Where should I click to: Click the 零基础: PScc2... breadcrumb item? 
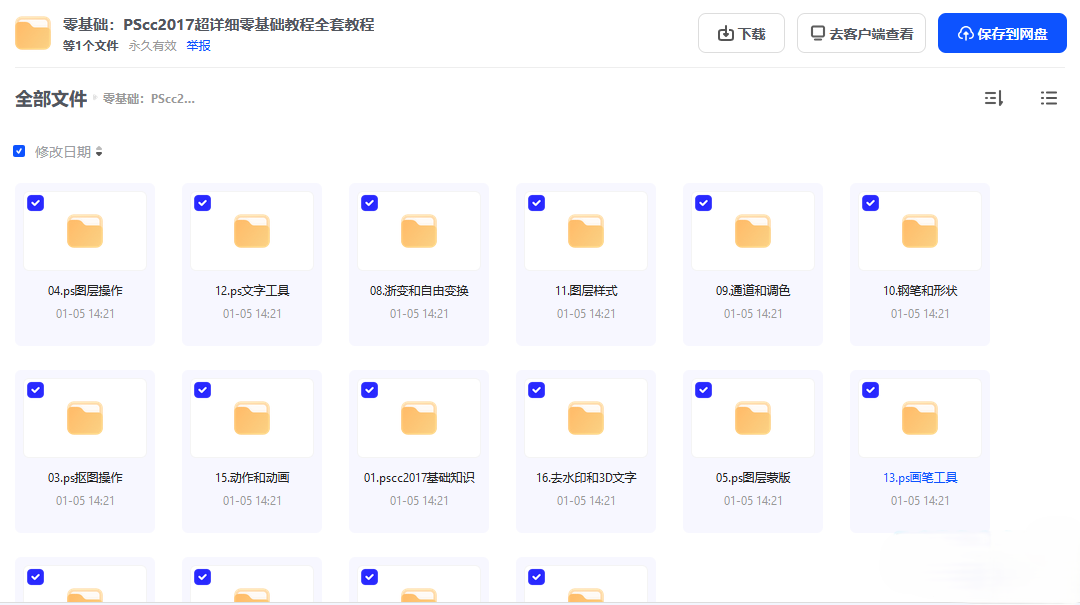(x=149, y=99)
